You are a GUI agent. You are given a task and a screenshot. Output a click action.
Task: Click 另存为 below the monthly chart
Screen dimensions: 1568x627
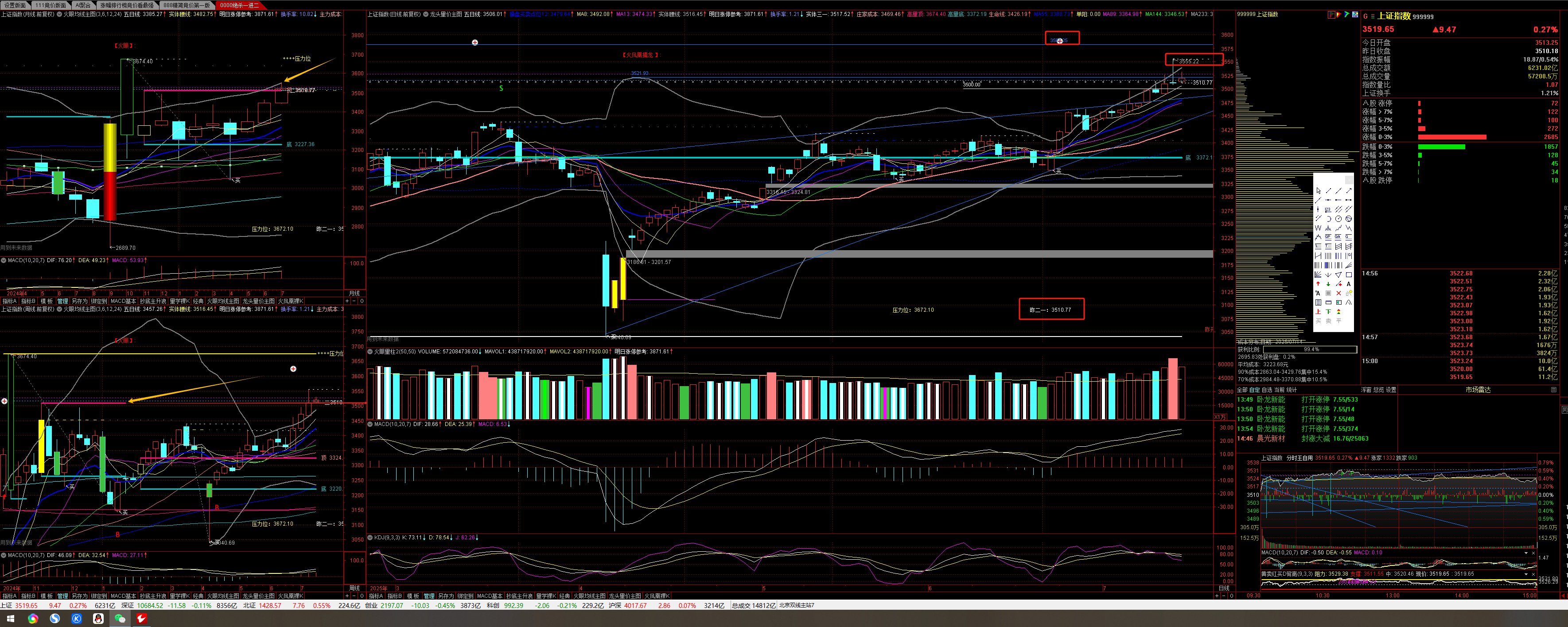pyautogui.click(x=80, y=301)
